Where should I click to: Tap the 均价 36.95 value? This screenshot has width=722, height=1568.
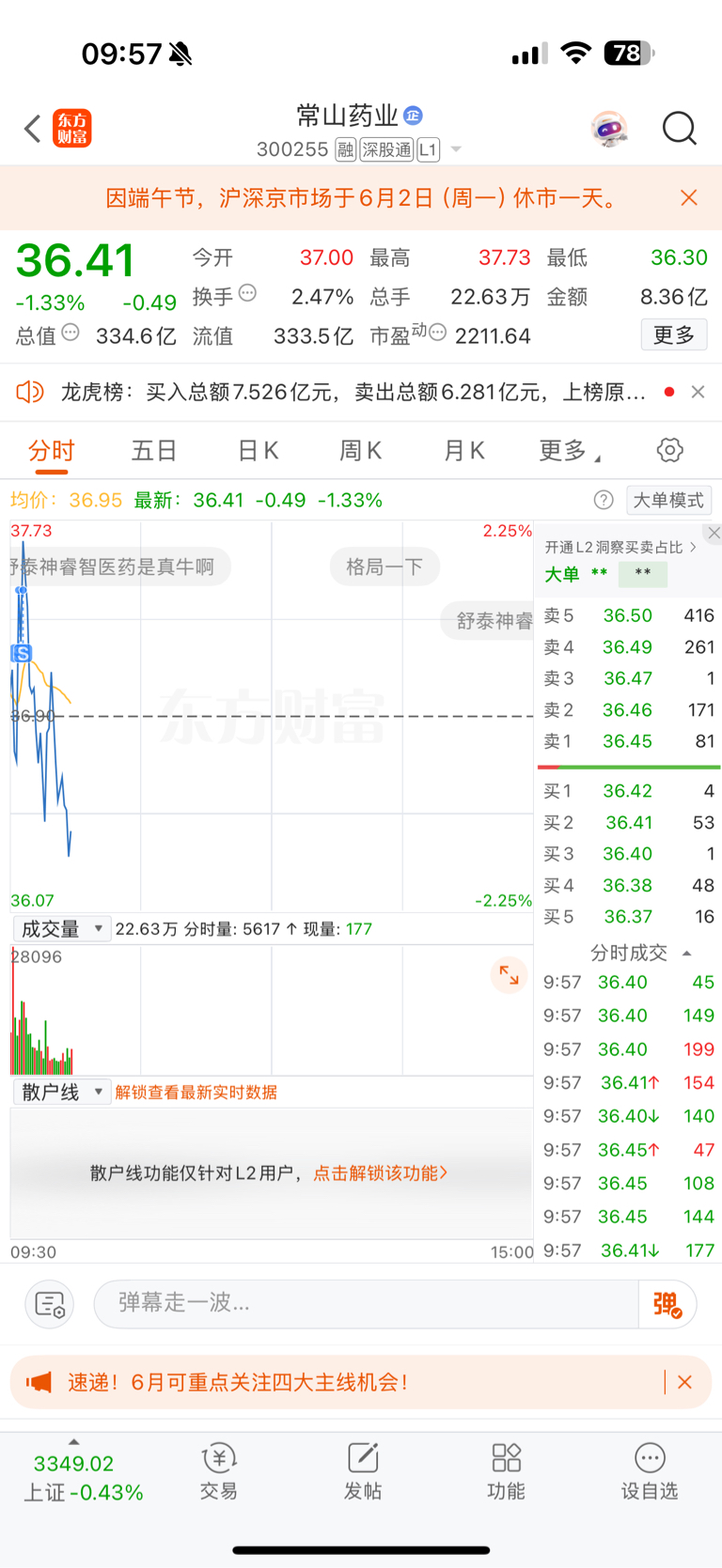coord(96,500)
